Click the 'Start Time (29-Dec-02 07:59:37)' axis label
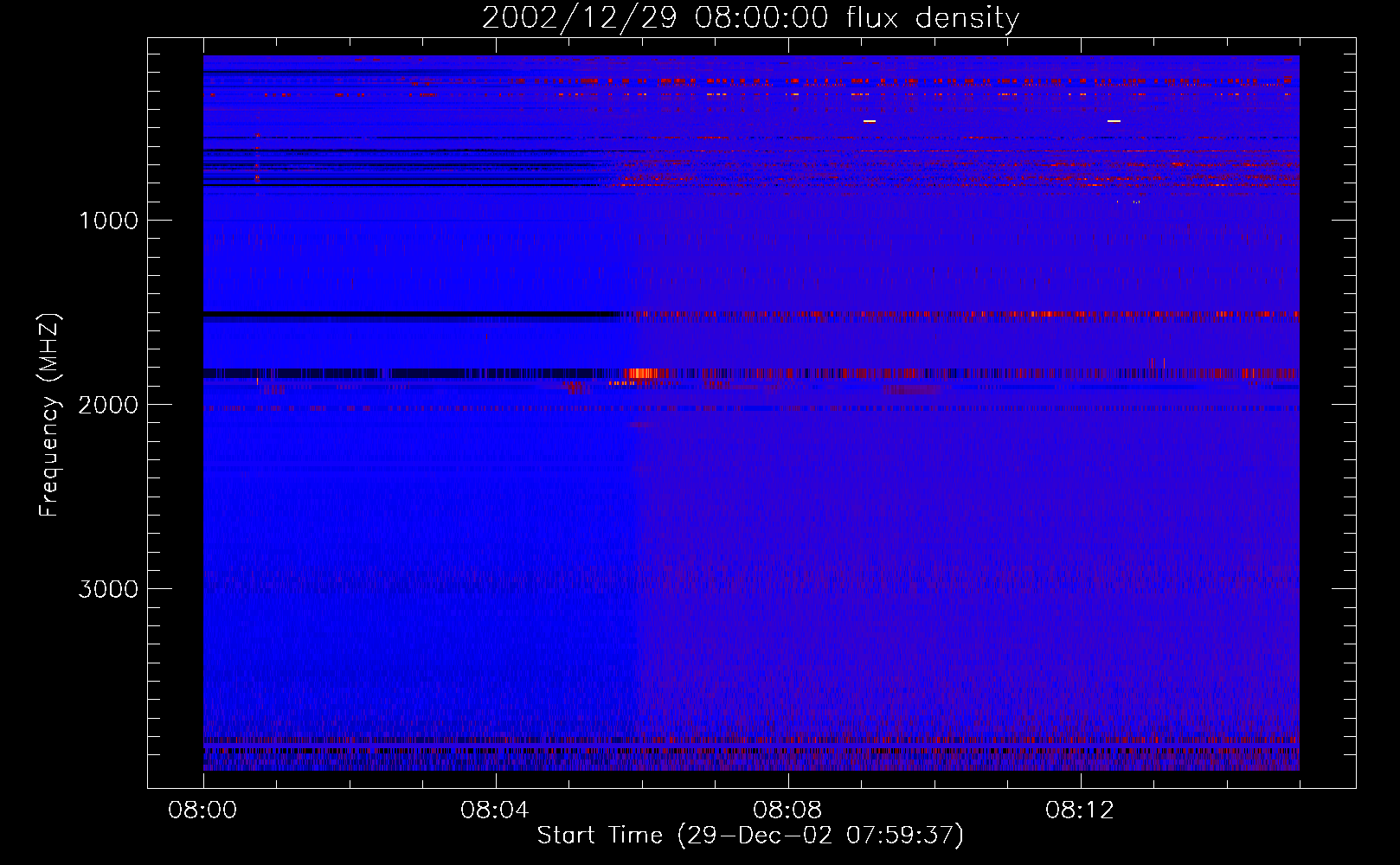Viewport: 1400px width, 865px height. [x=750, y=835]
